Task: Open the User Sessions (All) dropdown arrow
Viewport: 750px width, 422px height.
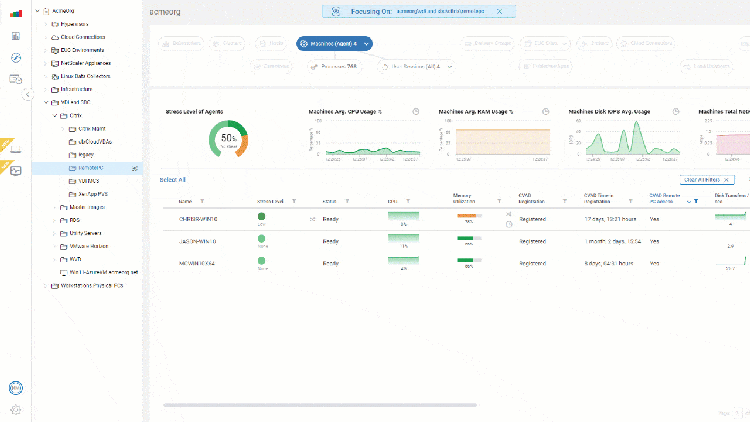Action: tap(450, 67)
